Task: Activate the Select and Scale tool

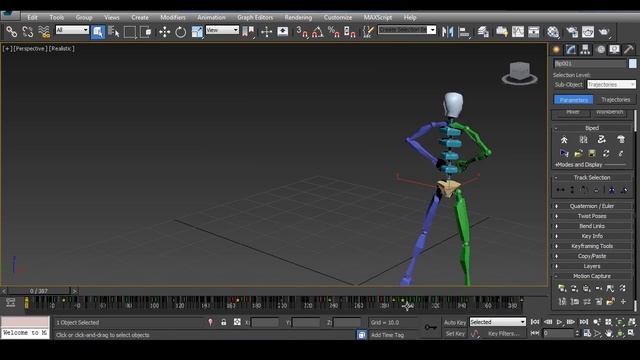Action: 197,31
